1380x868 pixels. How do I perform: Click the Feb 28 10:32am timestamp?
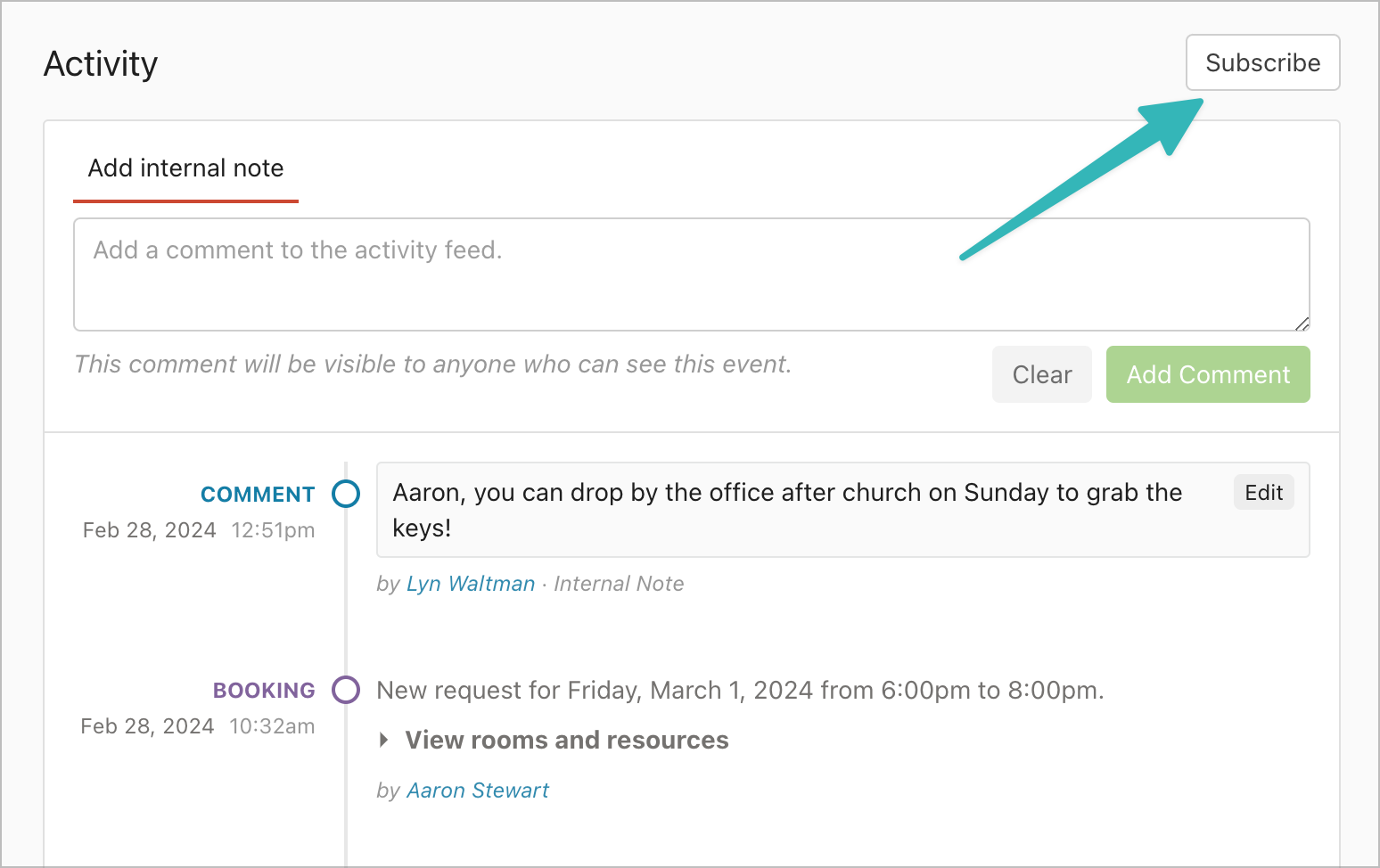click(198, 726)
